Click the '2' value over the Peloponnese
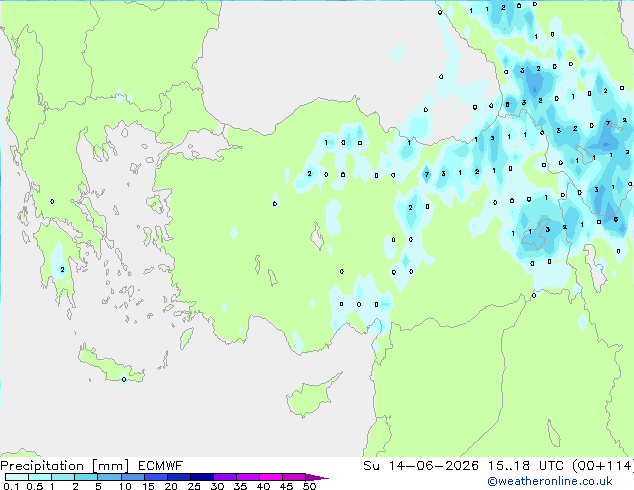 pos(62,269)
